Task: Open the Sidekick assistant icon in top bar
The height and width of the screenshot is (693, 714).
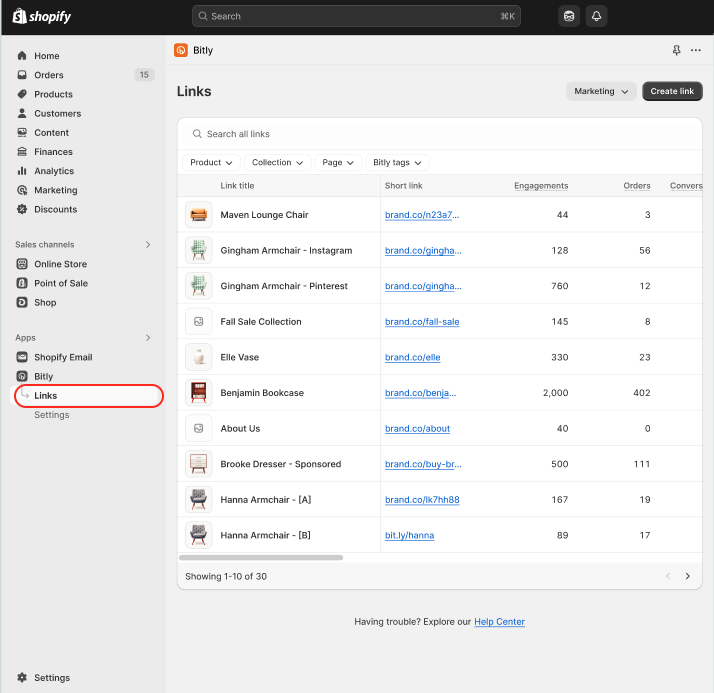Action: click(x=569, y=16)
